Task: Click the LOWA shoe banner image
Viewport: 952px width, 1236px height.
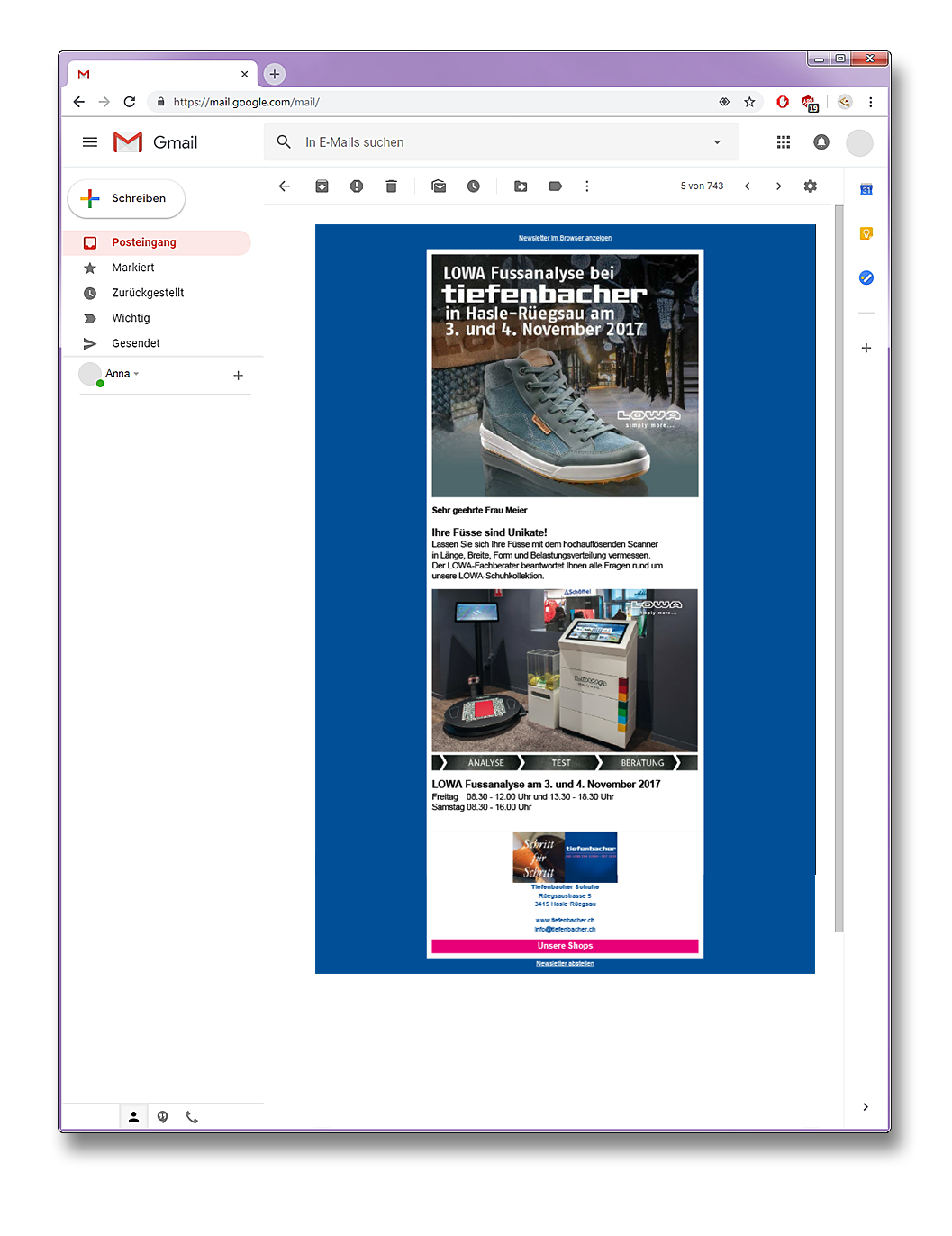Action: pyautogui.click(x=565, y=376)
